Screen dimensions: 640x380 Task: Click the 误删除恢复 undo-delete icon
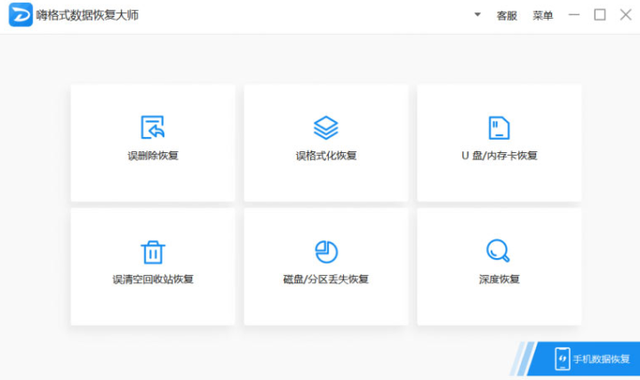coord(153,127)
